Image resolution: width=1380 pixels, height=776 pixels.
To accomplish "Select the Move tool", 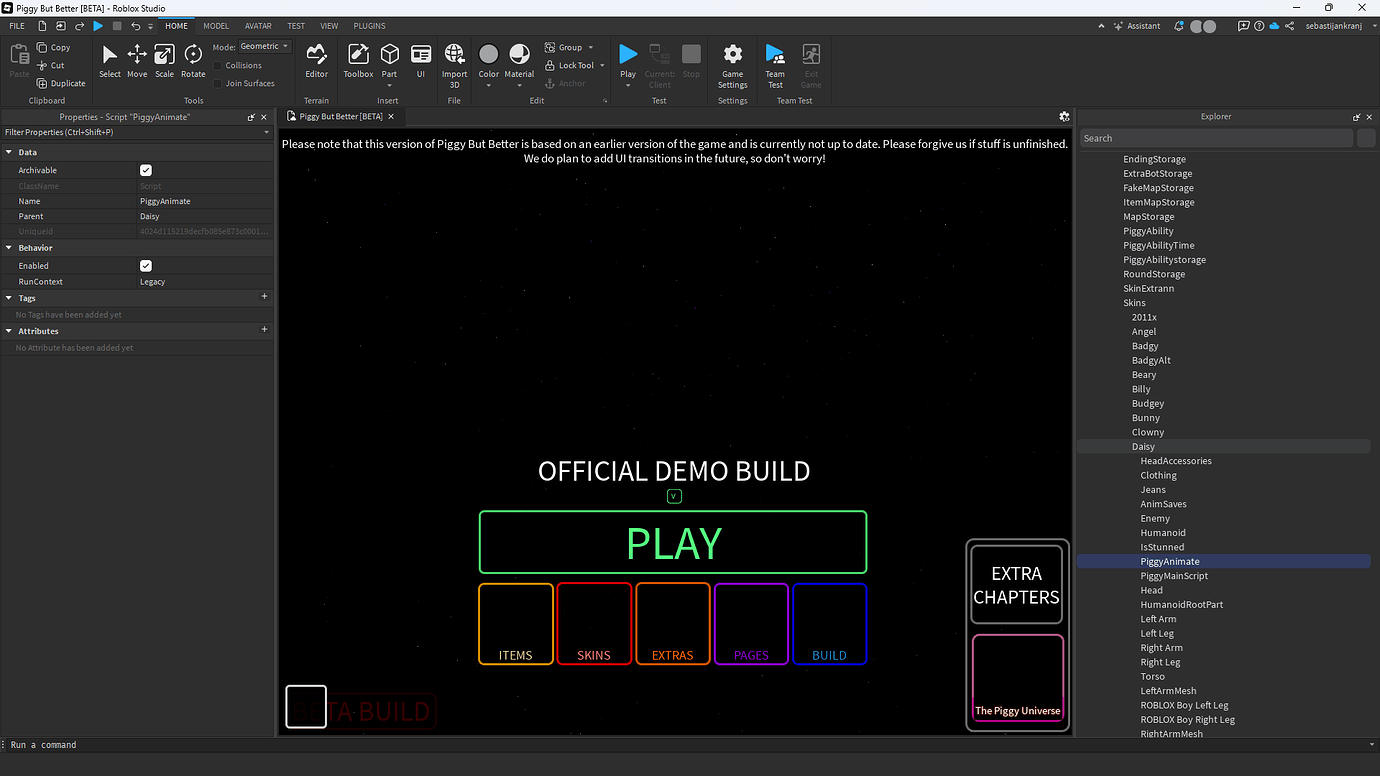I will tap(136, 60).
